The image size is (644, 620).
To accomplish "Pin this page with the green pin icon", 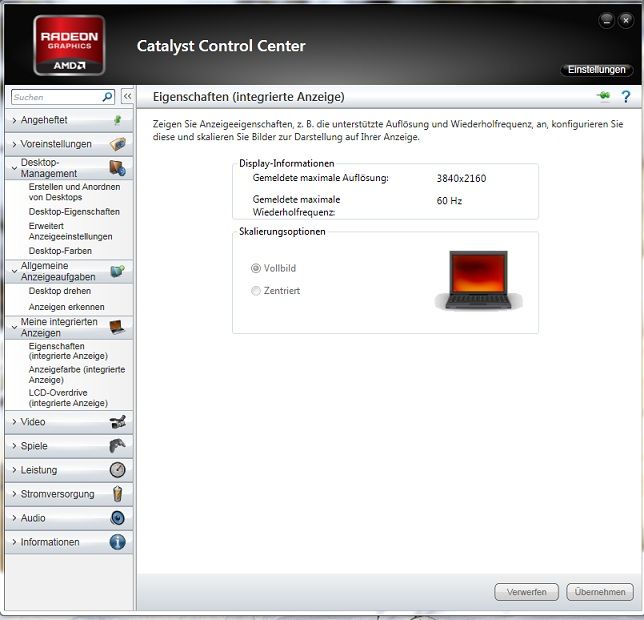I will tap(603, 96).
